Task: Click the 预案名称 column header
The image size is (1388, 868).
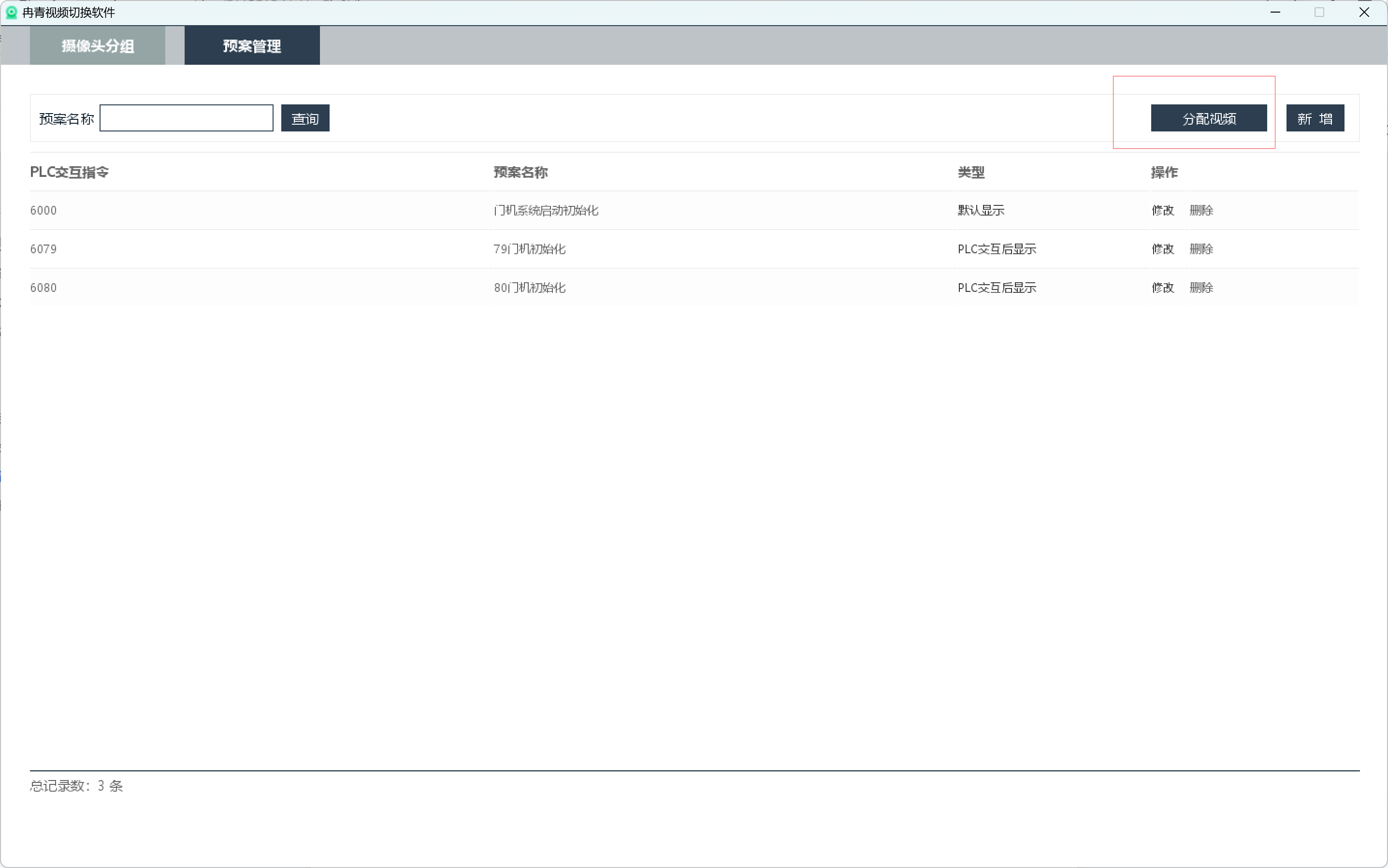Action: (x=520, y=172)
